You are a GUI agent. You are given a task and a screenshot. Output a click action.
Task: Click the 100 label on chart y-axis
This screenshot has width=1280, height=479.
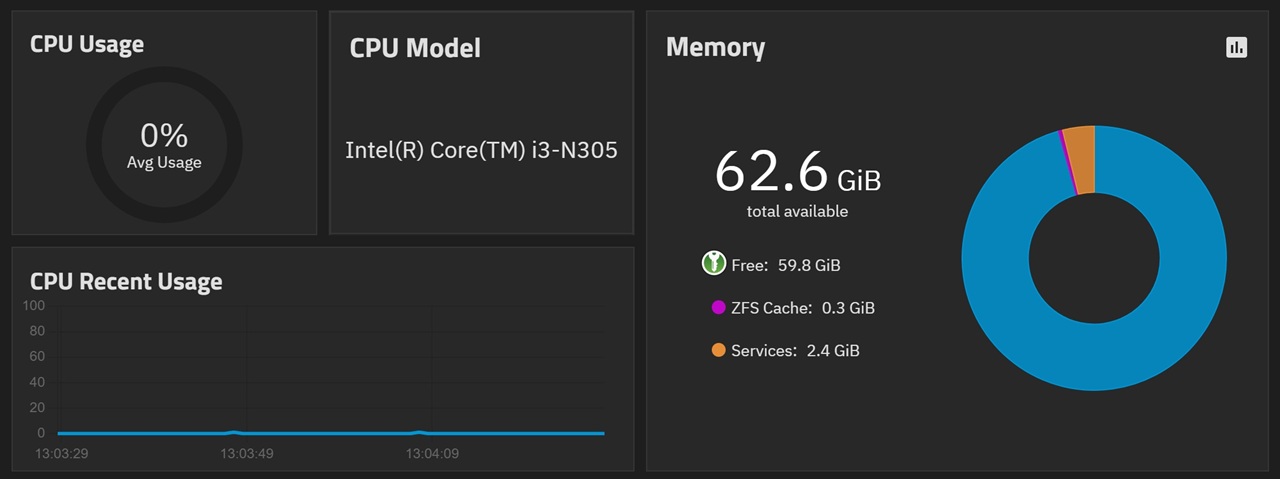(35, 305)
